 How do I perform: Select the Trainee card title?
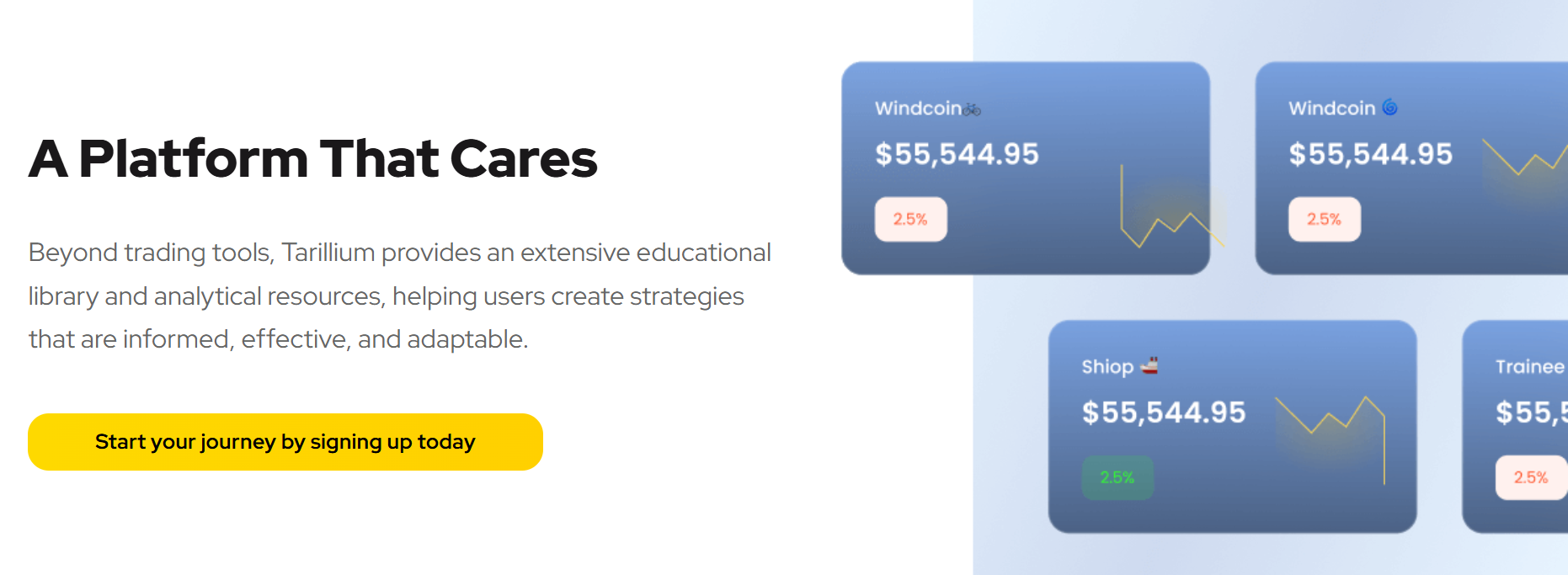[x=1529, y=366]
